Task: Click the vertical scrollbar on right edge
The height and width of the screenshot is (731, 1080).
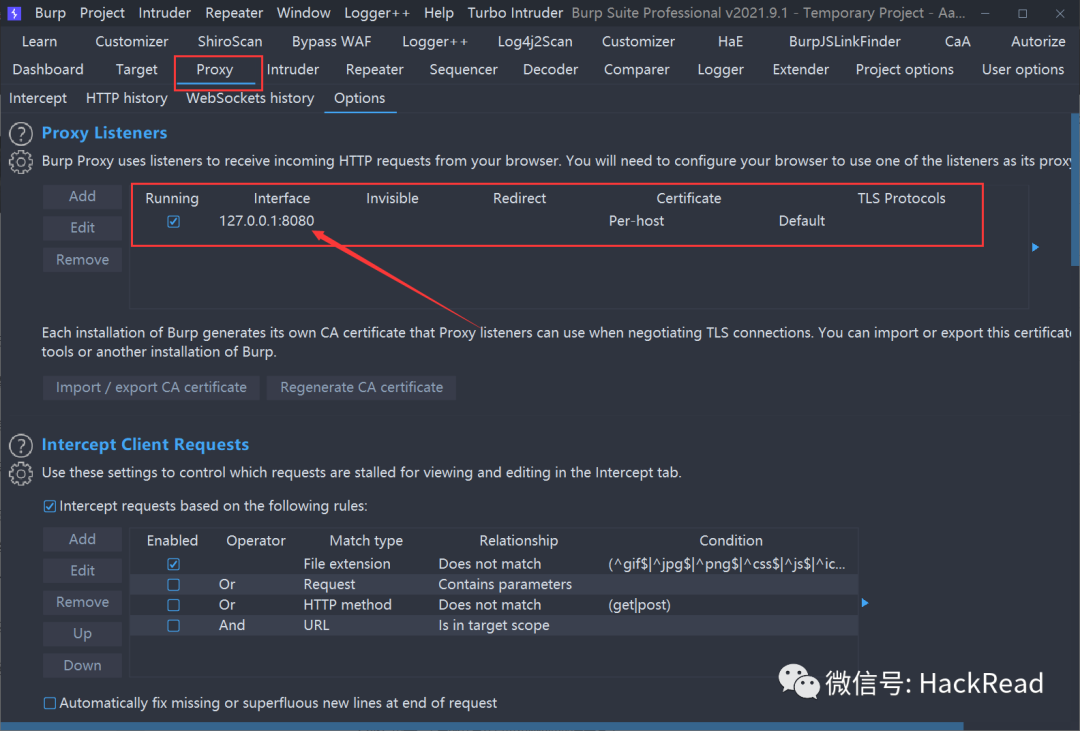Action: tap(1075, 189)
